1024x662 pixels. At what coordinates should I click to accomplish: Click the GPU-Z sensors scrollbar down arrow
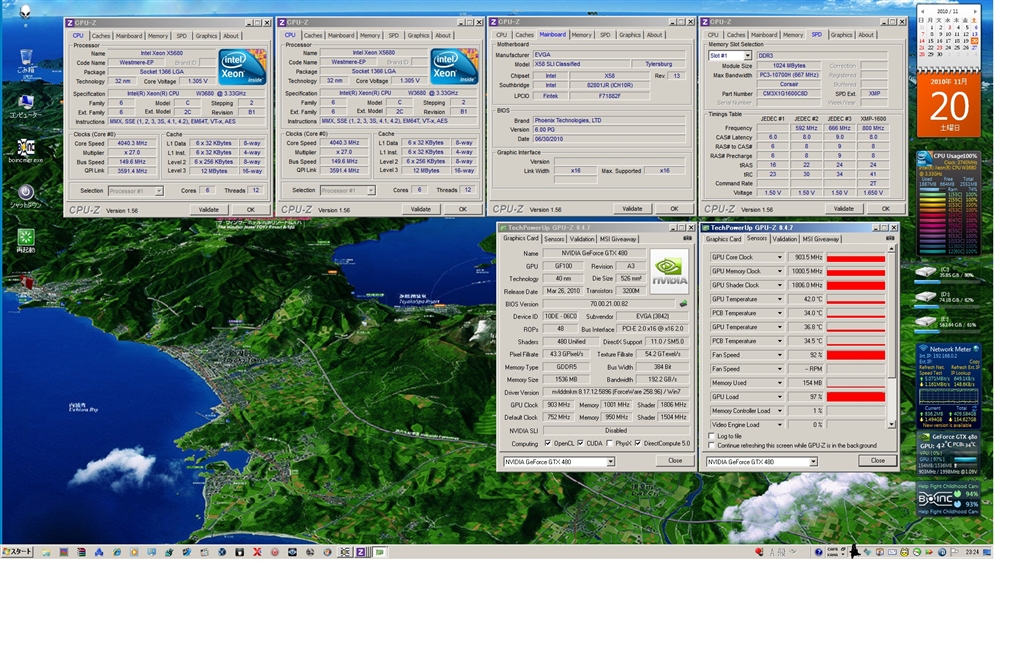(x=891, y=424)
